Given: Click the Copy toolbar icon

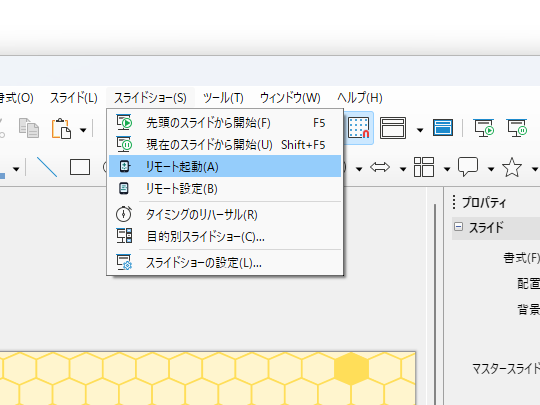Looking at the screenshot, I should (x=29, y=128).
